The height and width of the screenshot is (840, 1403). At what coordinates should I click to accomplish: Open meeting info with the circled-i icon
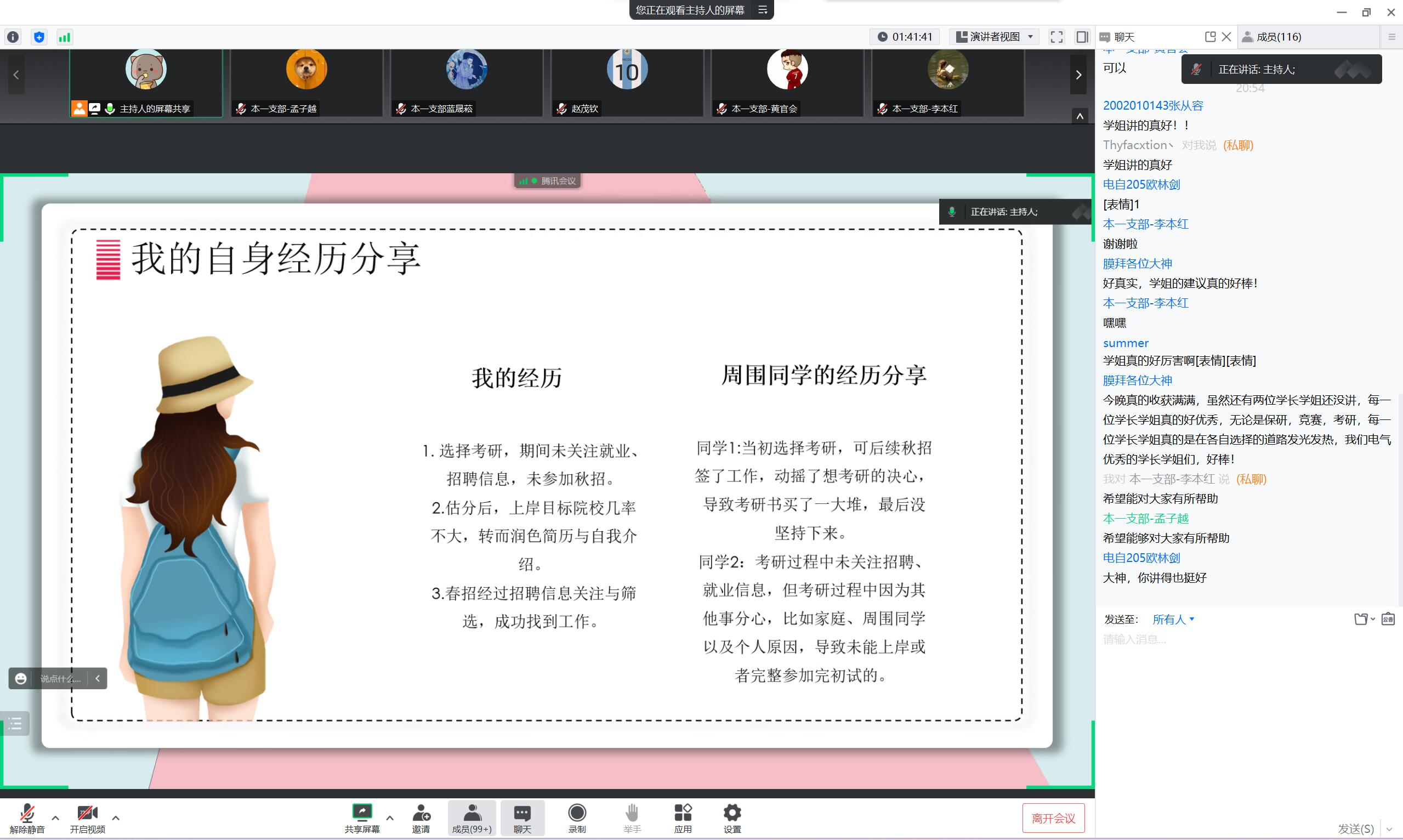point(13,37)
